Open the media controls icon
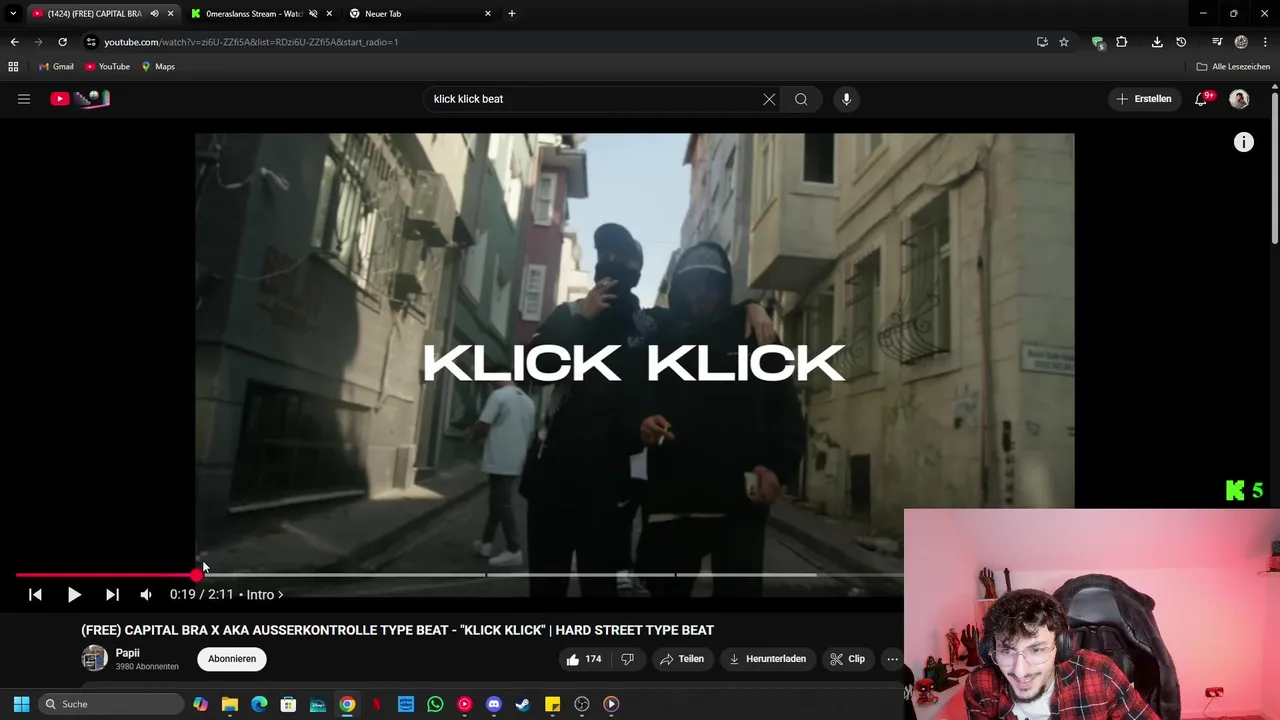 click(1217, 42)
